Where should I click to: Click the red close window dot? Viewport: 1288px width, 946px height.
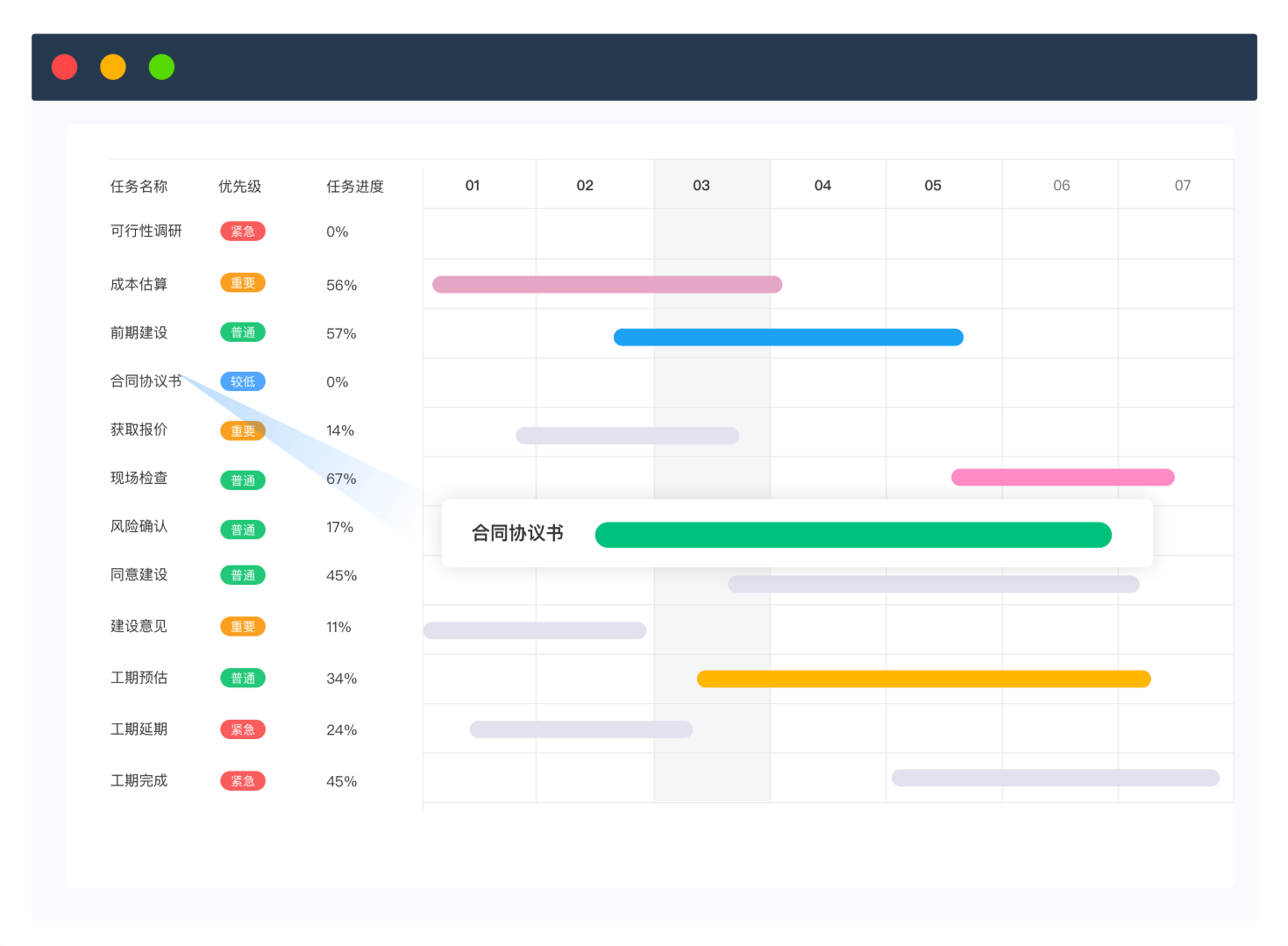click(x=64, y=67)
